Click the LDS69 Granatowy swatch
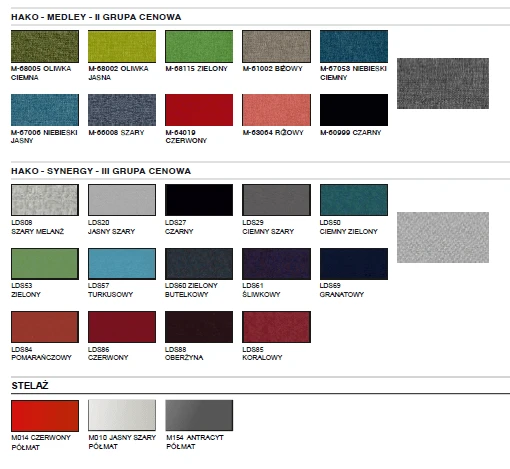The image size is (510, 469). [354, 264]
